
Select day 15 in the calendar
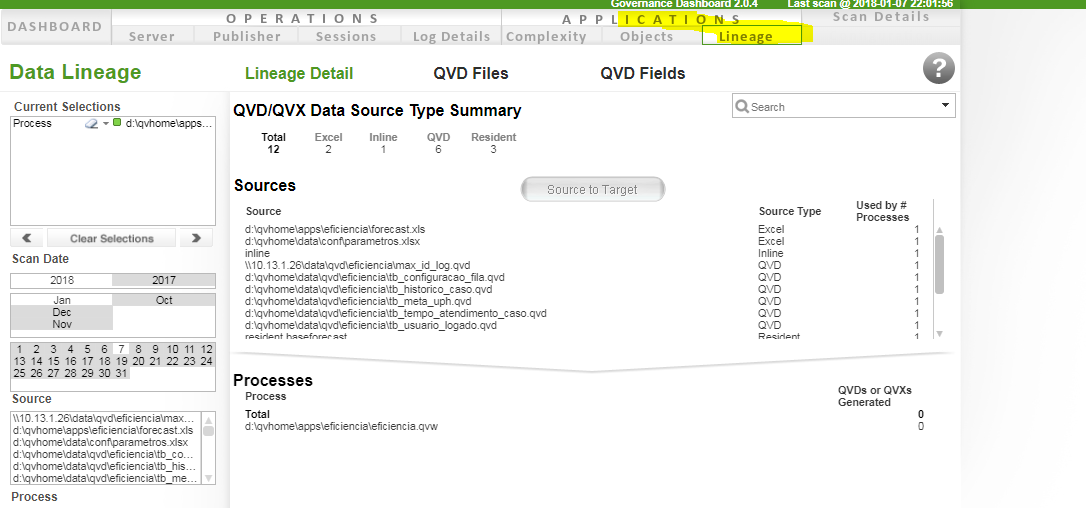point(53,361)
